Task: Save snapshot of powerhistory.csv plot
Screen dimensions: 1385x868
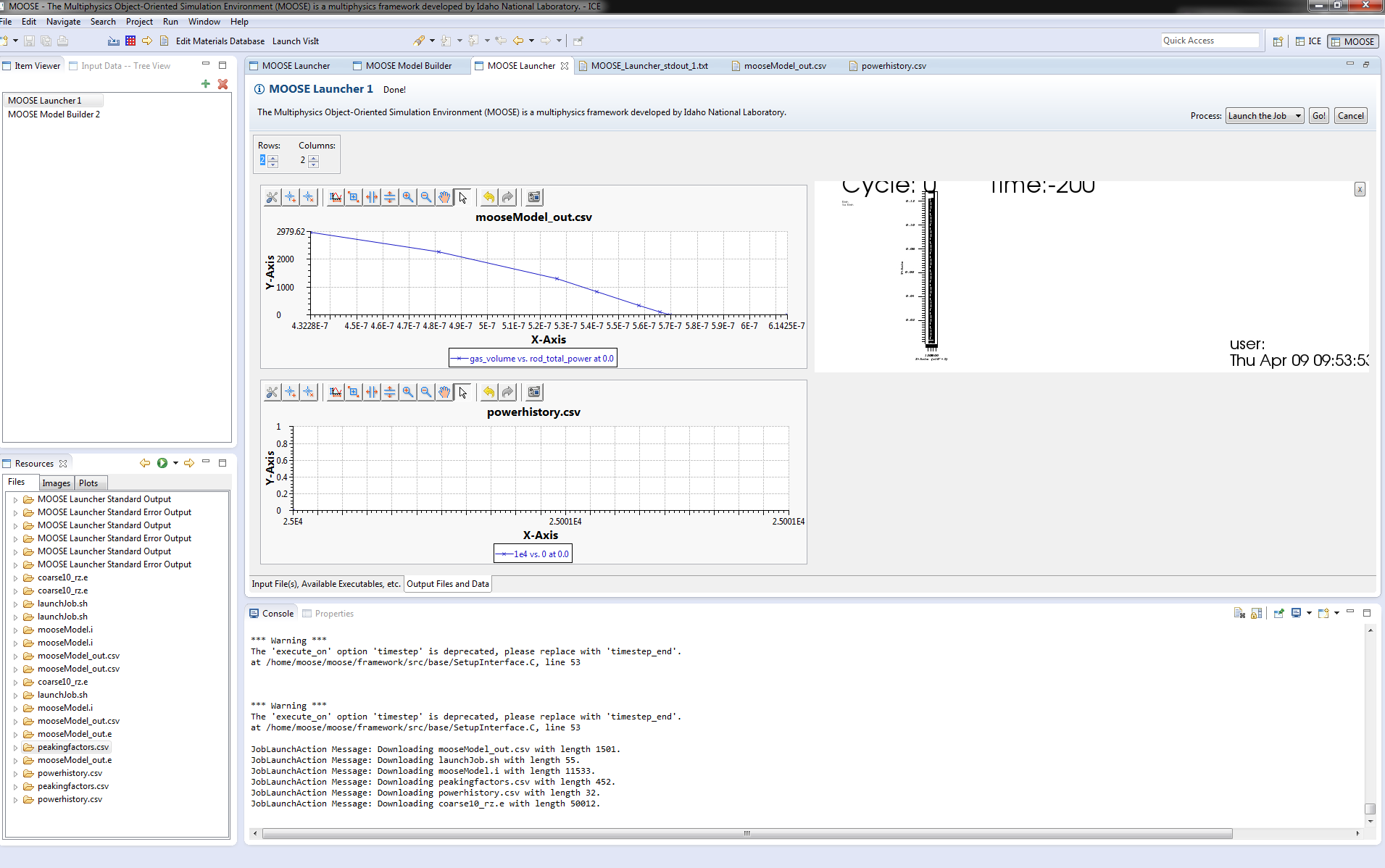Action: pyautogui.click(x=534, y=392)
